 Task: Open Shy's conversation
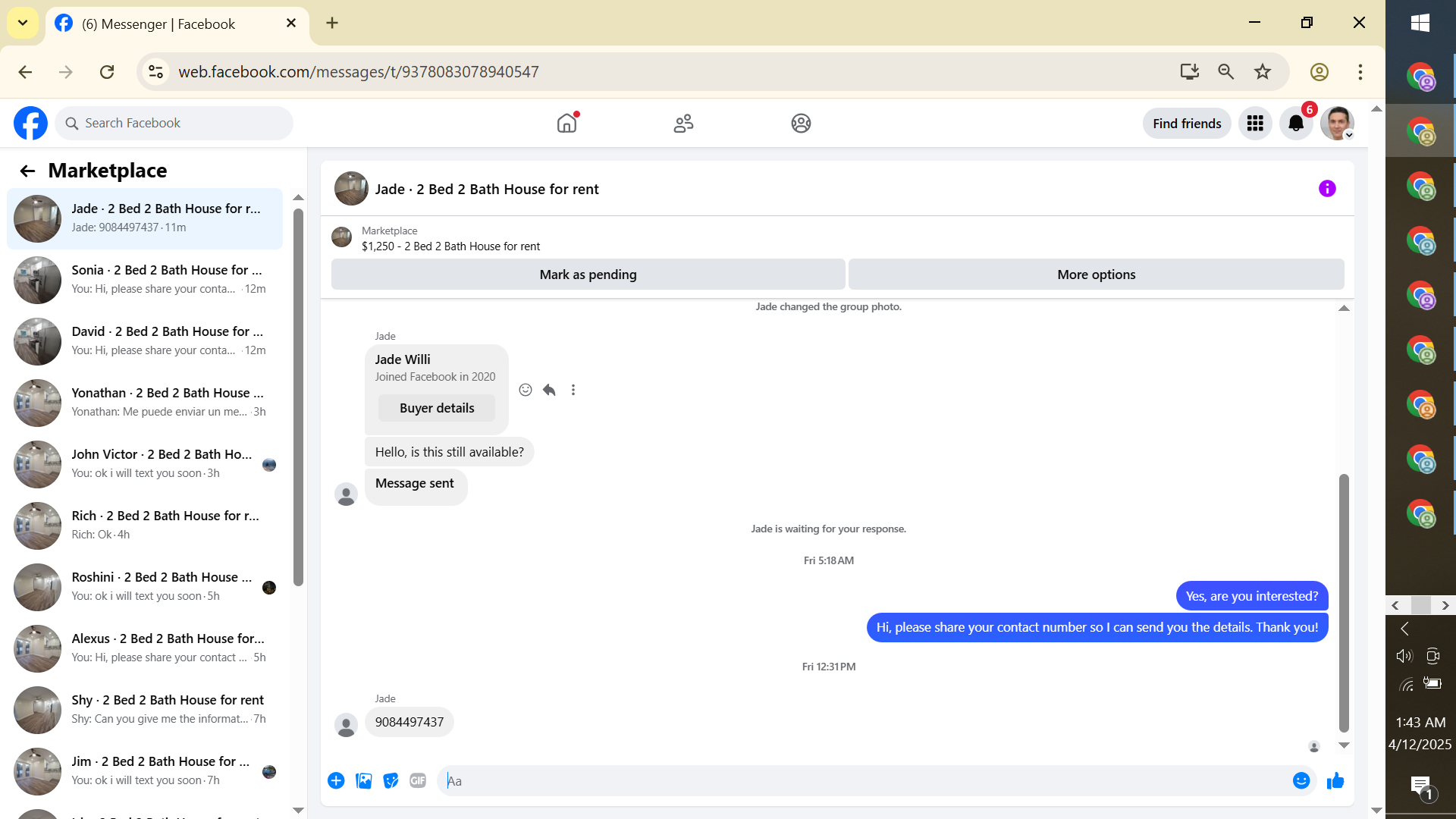coord(145,709)
